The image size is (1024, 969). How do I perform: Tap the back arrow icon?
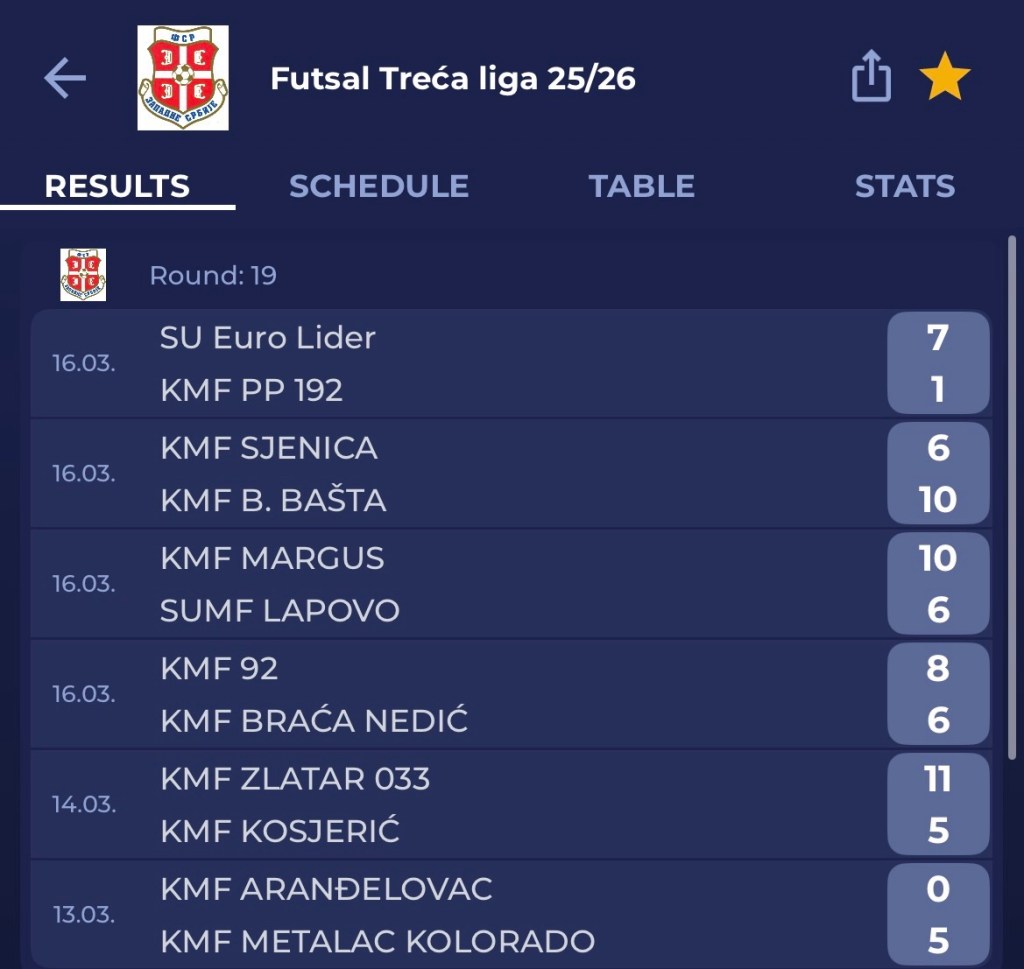65,78
